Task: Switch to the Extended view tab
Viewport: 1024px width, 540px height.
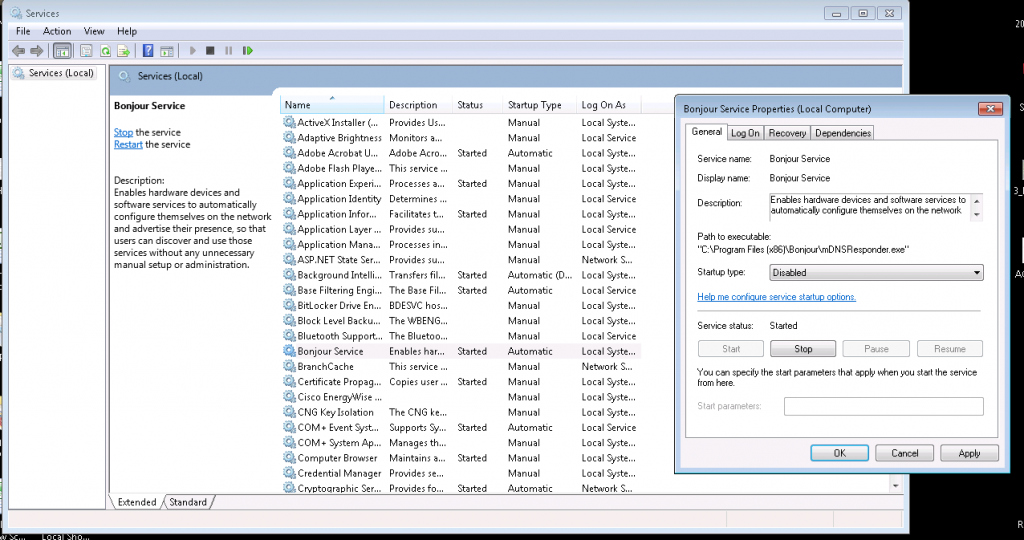Action: [136, 502]
